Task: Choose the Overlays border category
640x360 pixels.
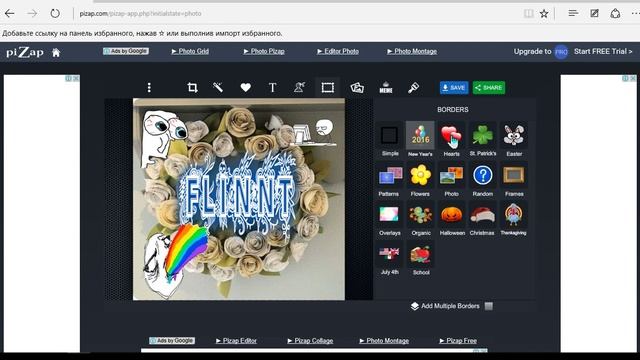Action: (x=389, y=219)
